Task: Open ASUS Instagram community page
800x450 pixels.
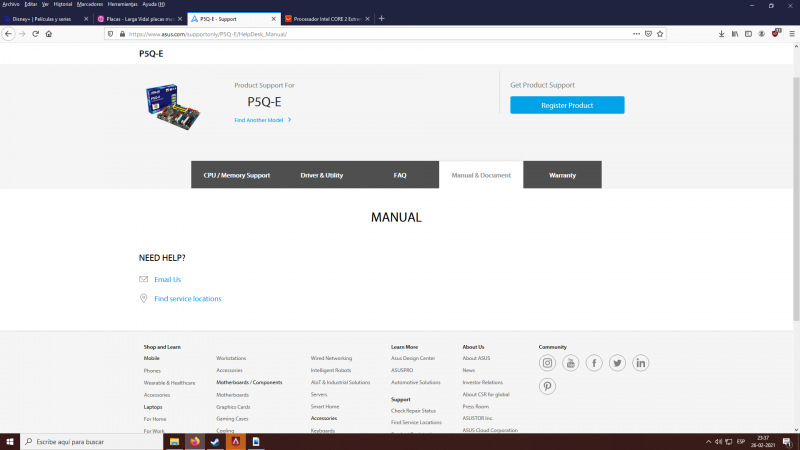Action: 547,363
